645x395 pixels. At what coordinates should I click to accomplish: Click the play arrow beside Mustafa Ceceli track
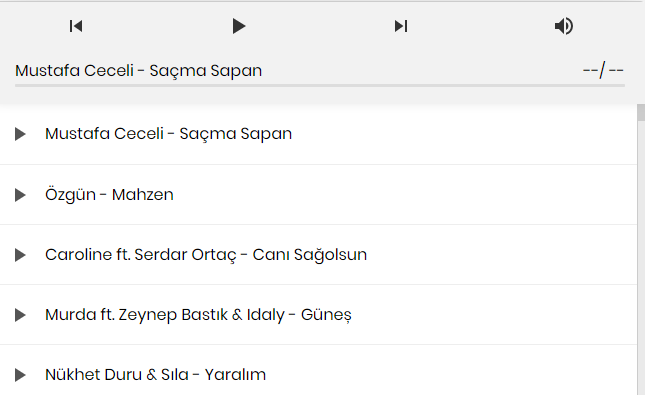(x=20, y=134)
